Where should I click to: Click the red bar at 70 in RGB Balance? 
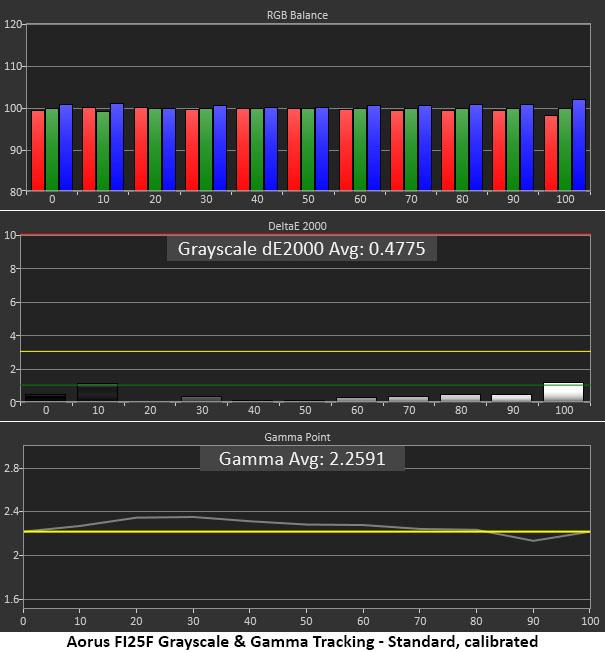click(397, 151)
